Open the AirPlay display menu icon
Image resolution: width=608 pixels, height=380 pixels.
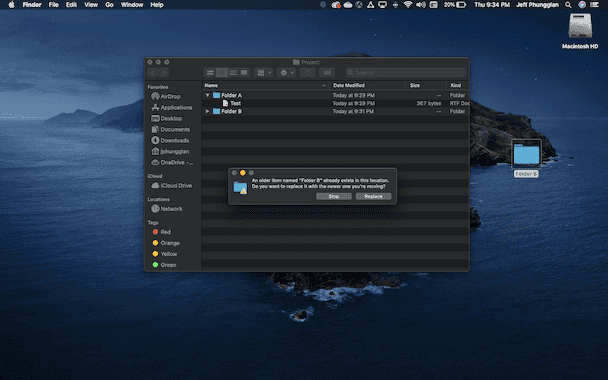point(382,5)
